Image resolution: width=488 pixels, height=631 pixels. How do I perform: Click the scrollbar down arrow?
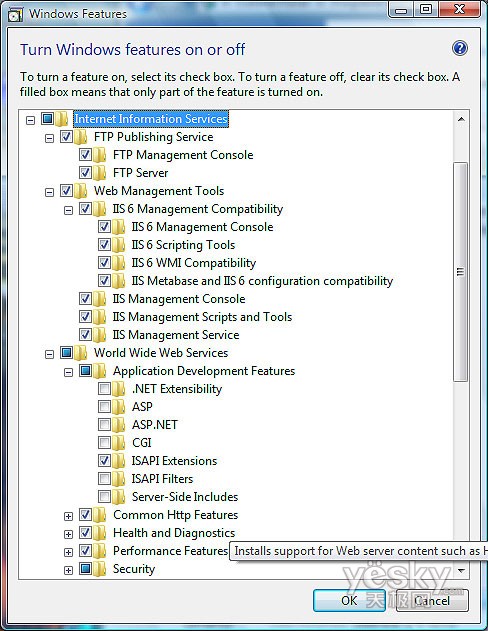[461, 570]
